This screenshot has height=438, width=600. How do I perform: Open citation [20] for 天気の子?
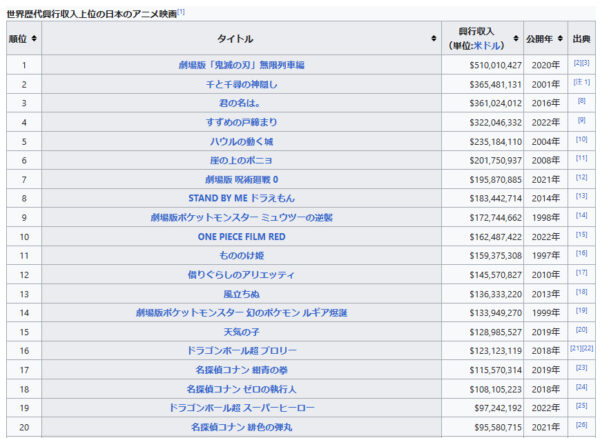581,330
